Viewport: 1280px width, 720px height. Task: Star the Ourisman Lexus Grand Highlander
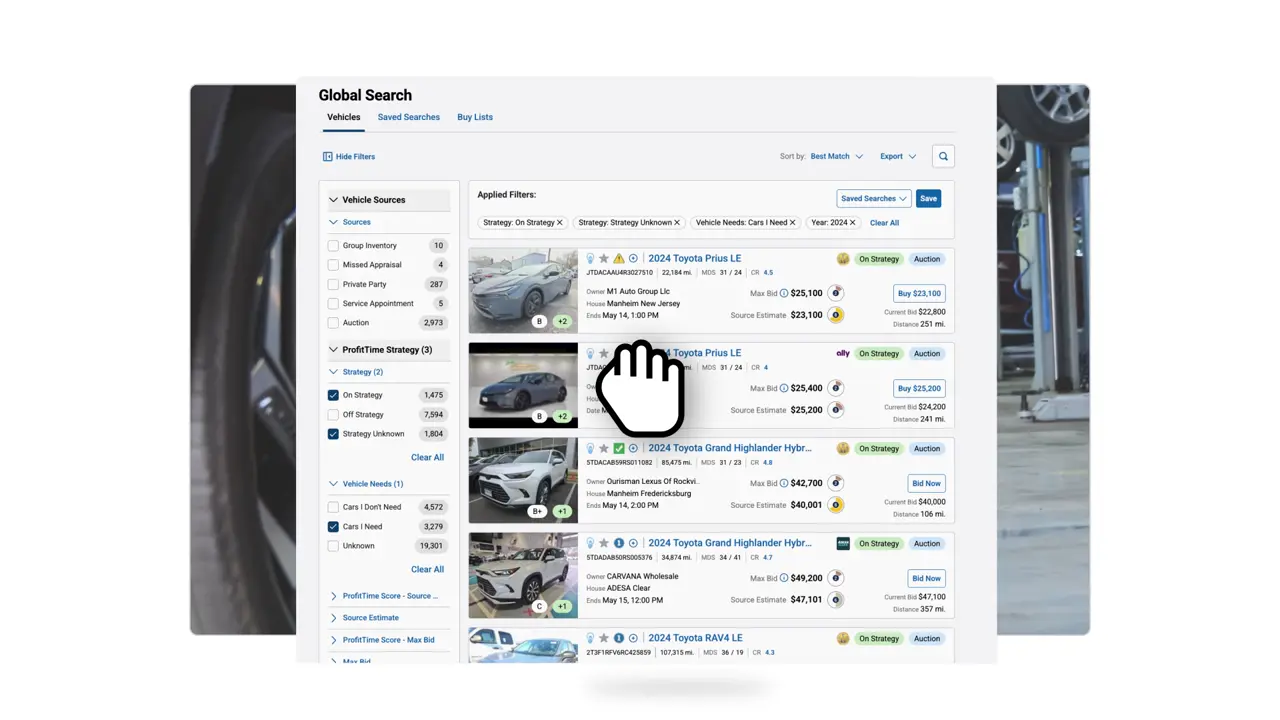pos(604,449)
